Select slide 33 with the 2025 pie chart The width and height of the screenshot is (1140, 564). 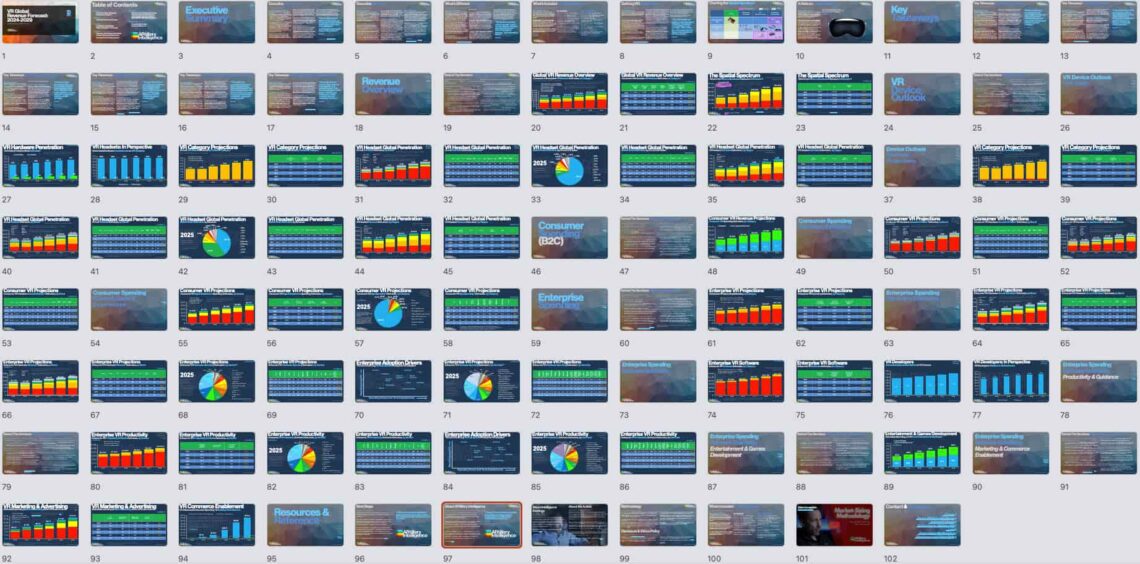pyautogui.click(x=569, y=166)
